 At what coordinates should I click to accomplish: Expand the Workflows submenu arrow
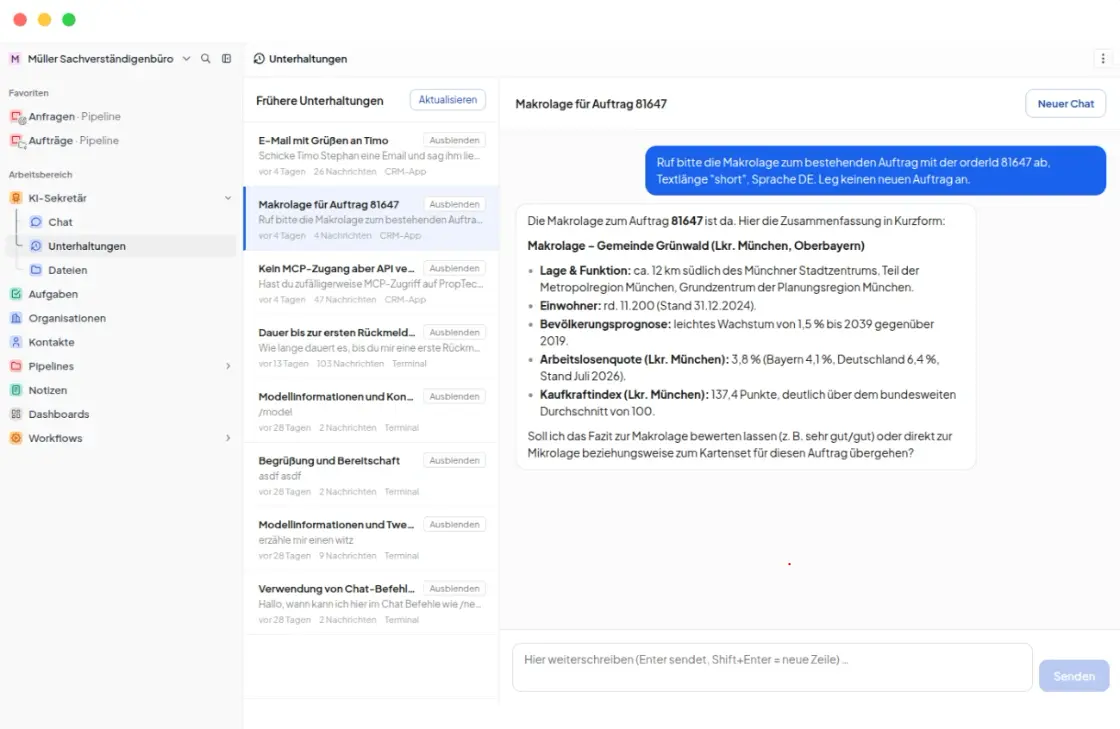tap(228, 438)
